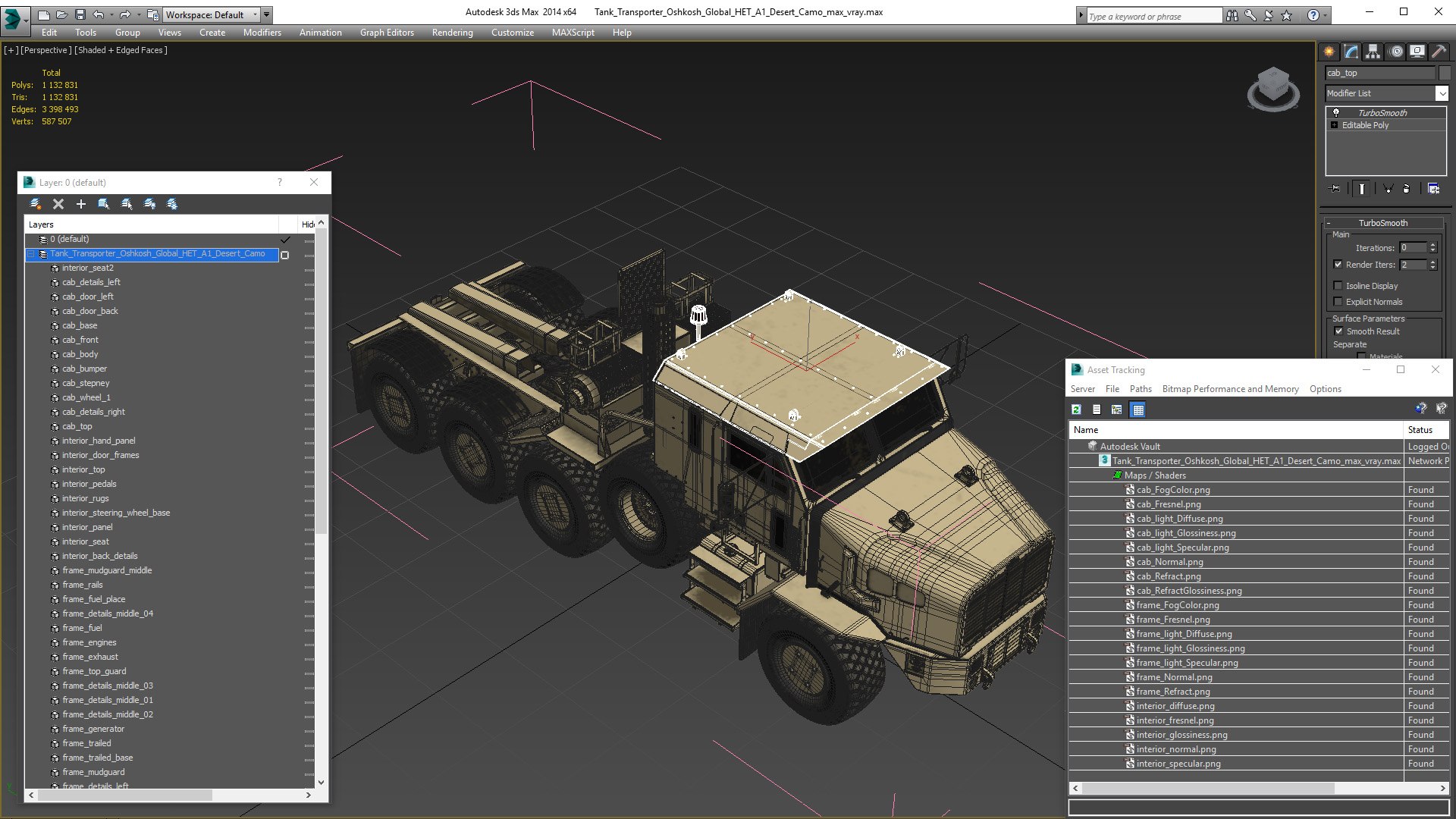This screenshot has height=819, width=1456.
Task: Click Configure Modifier Sets icon
Action: point(1433,189)
